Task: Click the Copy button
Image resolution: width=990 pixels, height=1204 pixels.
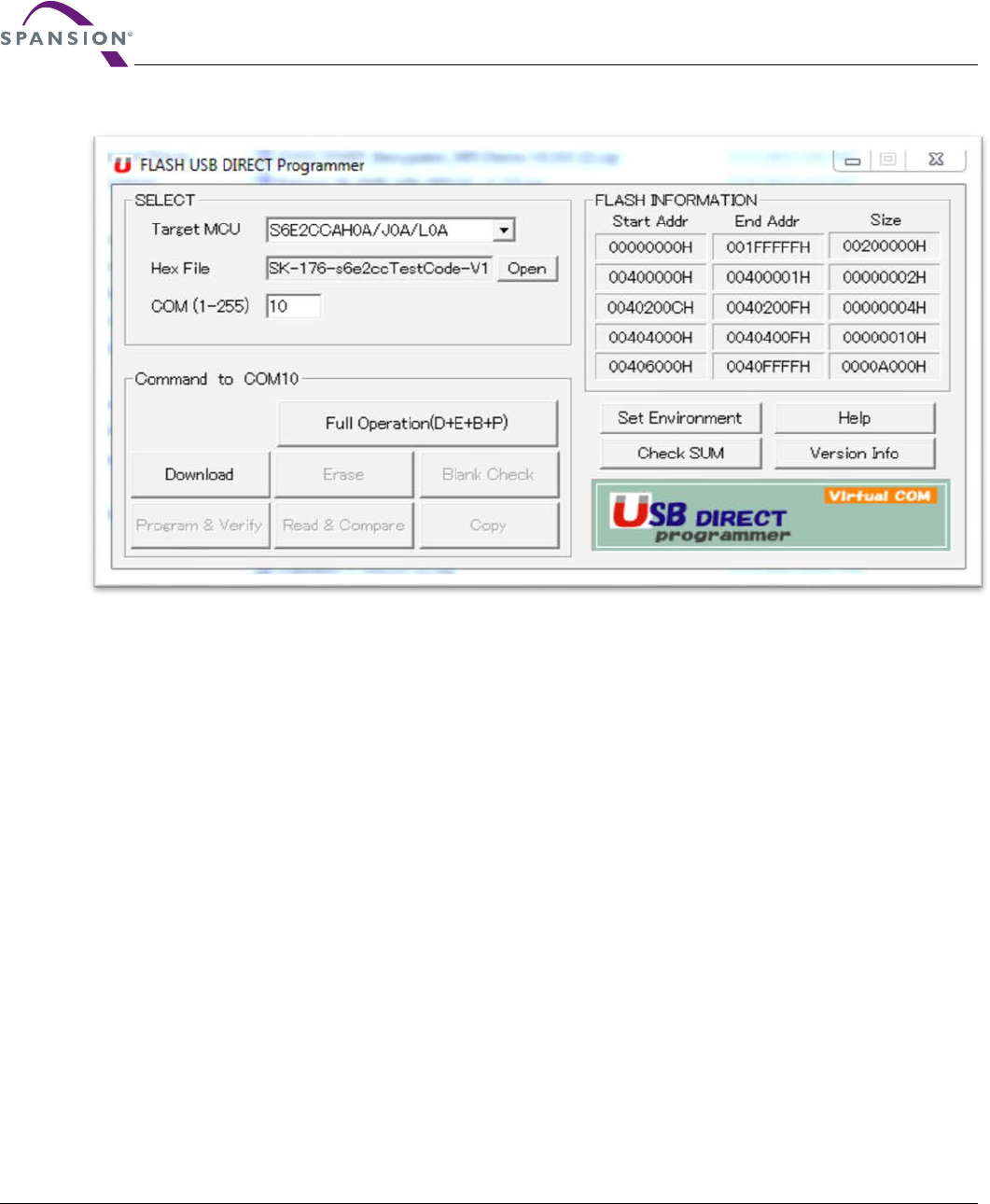Action: 489,525
